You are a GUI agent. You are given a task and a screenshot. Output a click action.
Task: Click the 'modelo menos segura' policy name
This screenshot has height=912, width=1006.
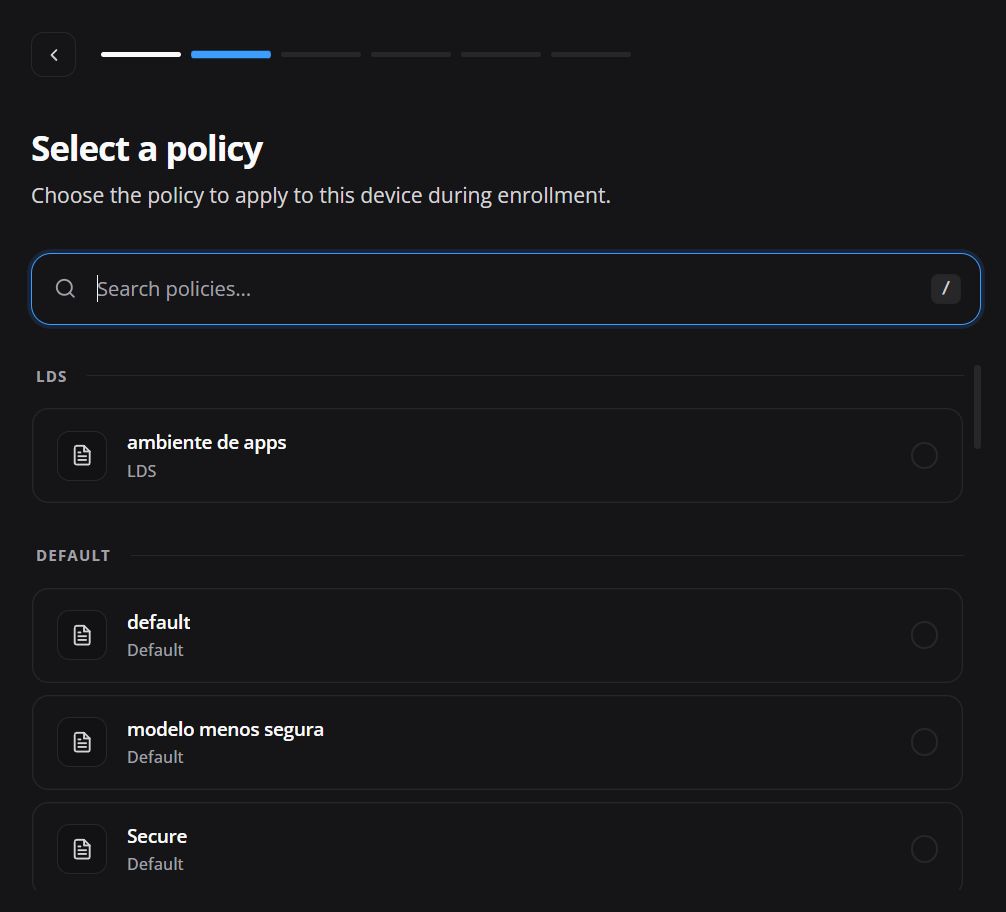(225, 730)
